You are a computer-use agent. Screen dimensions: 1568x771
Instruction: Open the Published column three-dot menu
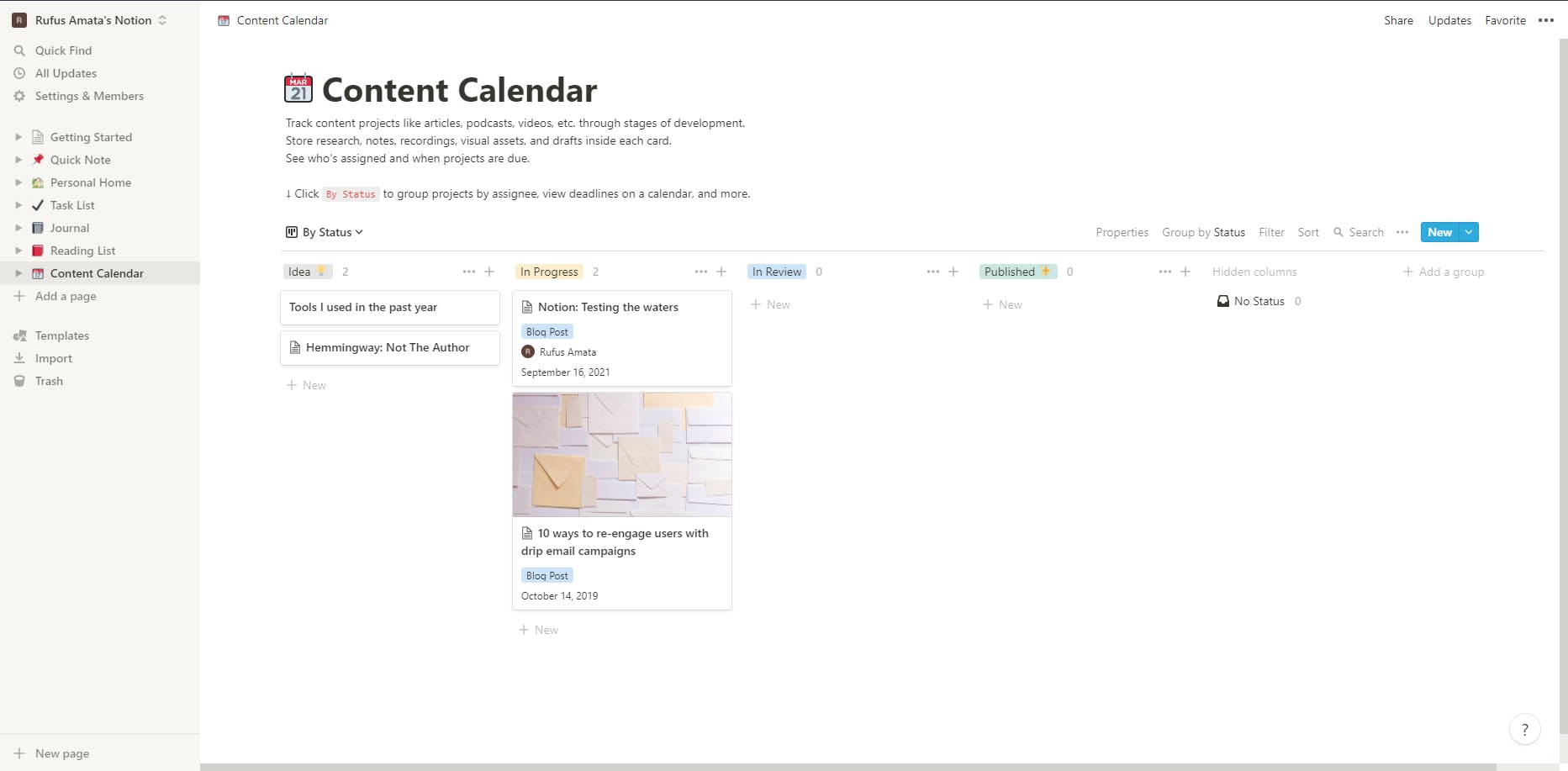click(1165, 272)
